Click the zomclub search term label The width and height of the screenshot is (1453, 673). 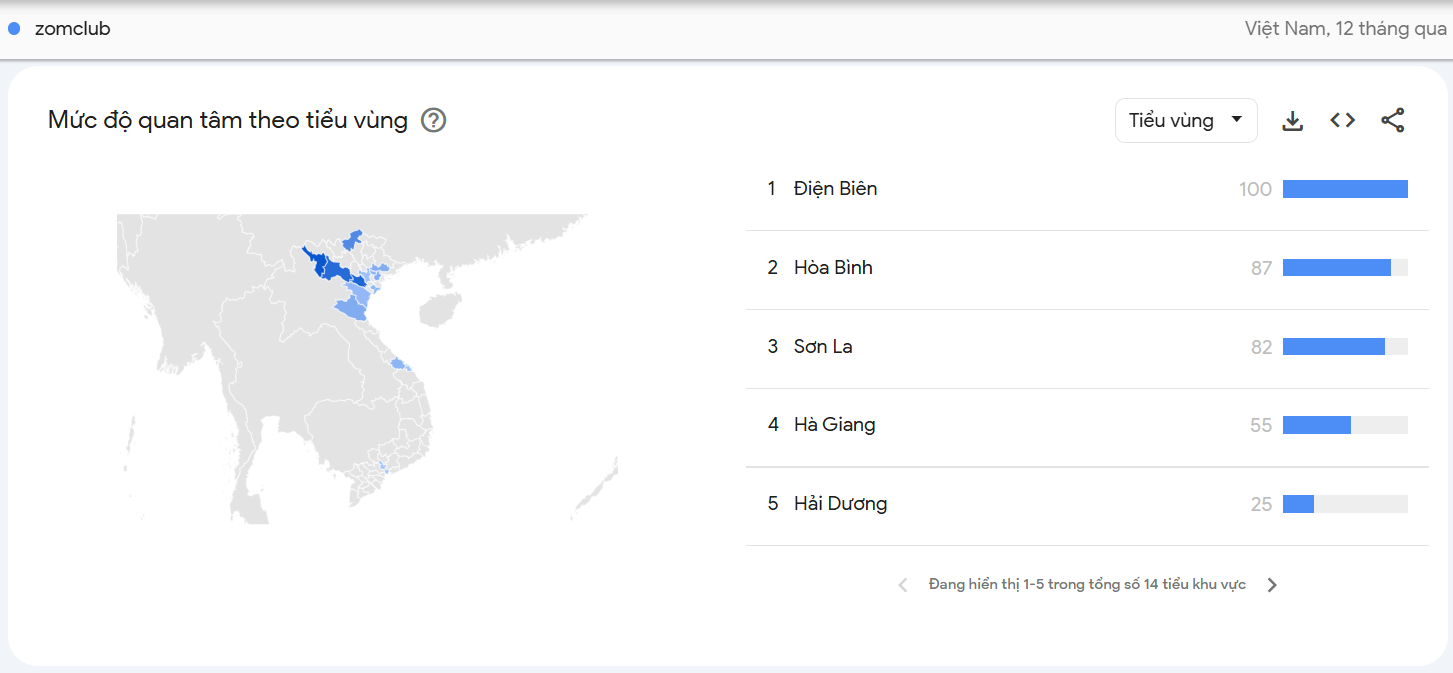click(72, 29)
